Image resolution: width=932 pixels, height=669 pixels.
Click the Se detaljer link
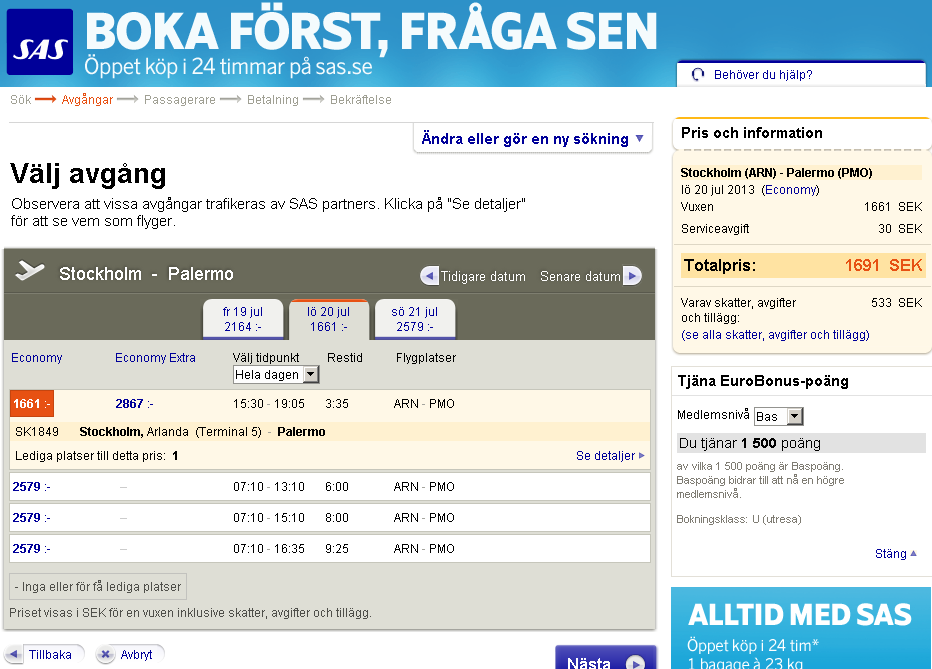(606, 456)
